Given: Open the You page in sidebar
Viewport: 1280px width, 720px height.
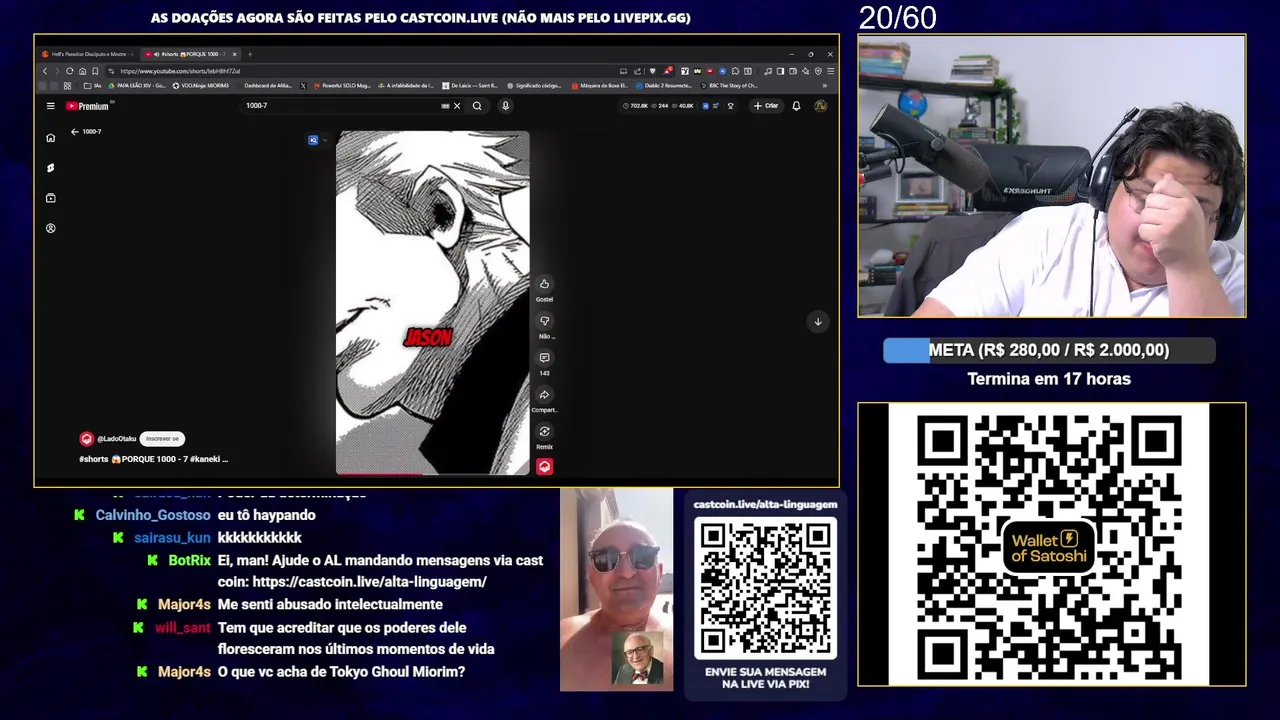Looking at the screenshot, I should coord(50,228).
